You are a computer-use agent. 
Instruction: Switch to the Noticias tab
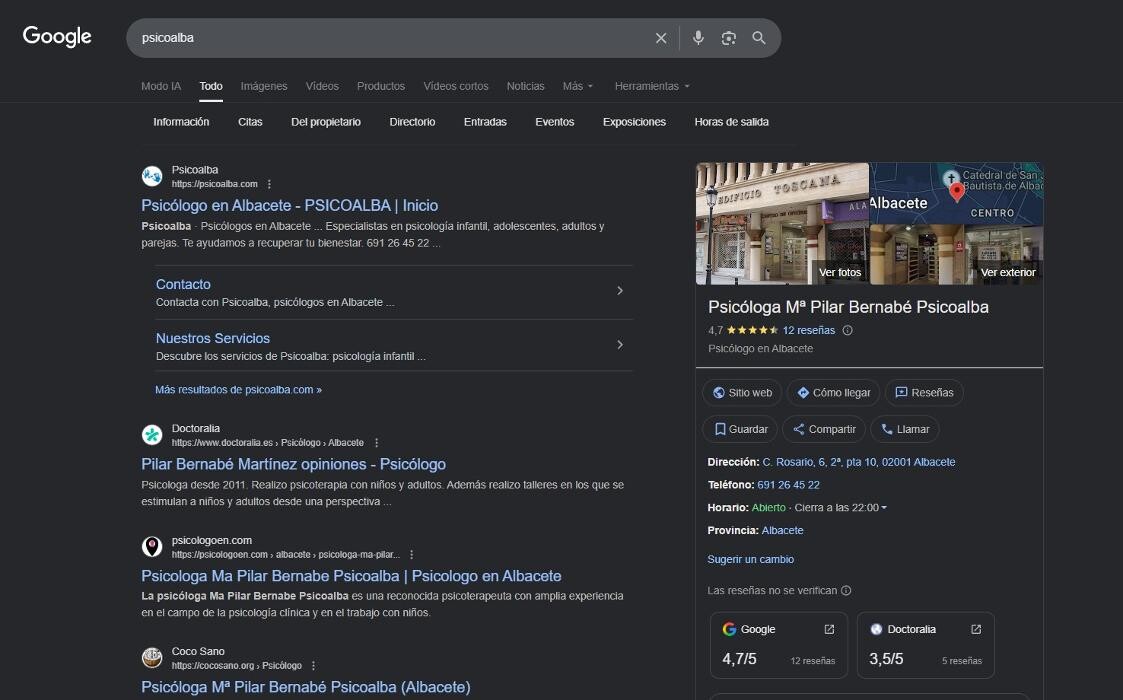(x=525, y=86)
